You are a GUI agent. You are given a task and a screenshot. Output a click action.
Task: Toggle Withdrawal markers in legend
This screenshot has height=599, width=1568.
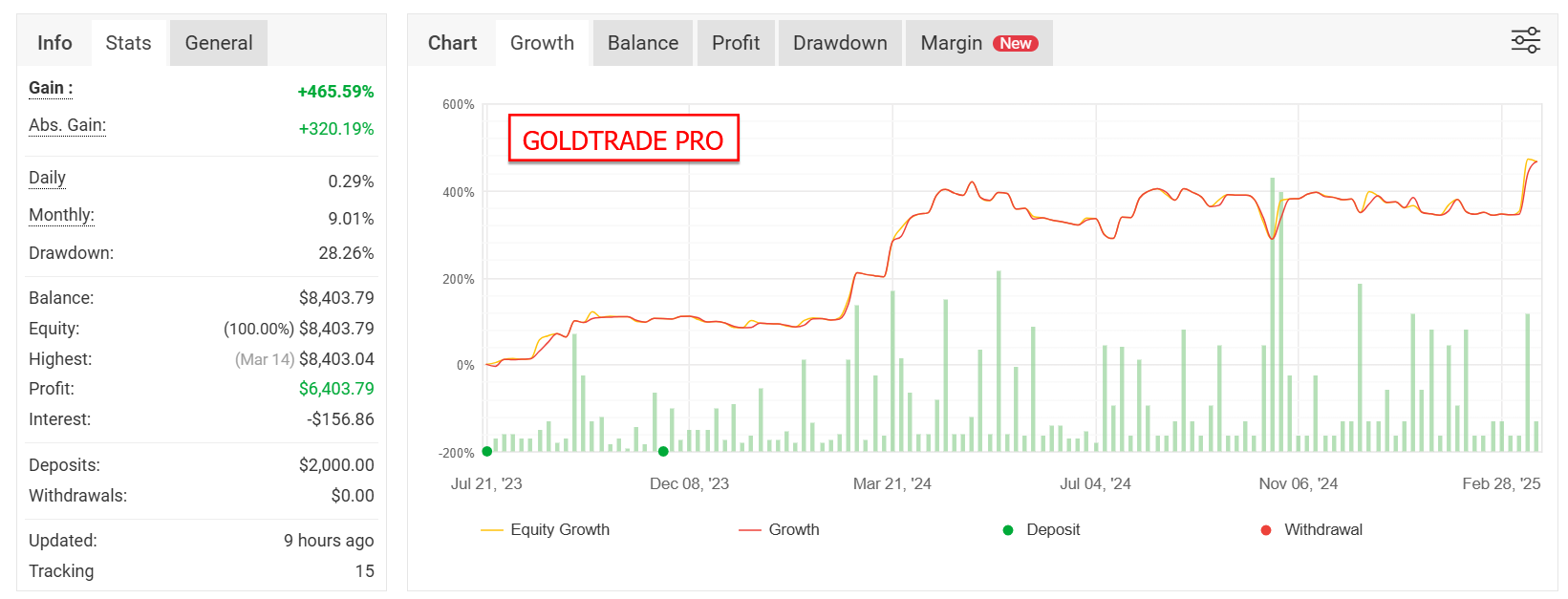(1311, 529)
